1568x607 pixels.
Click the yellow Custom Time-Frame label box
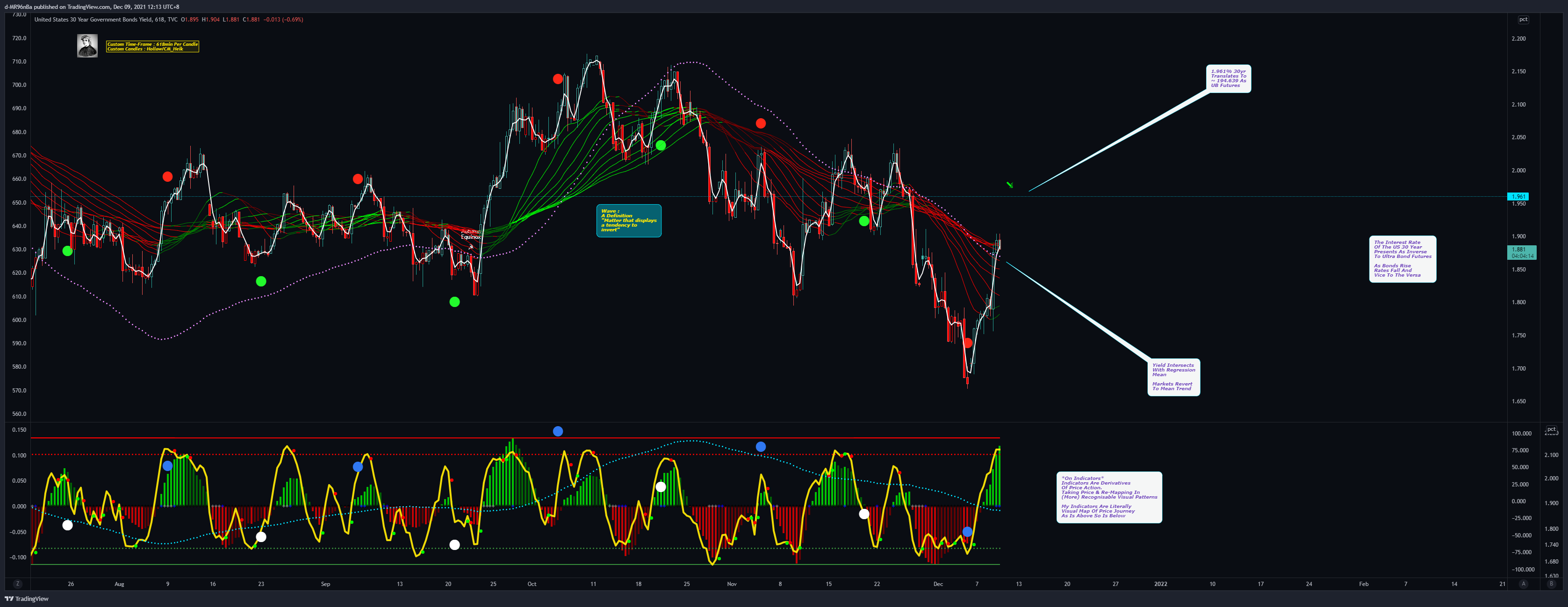click(152, 46)
